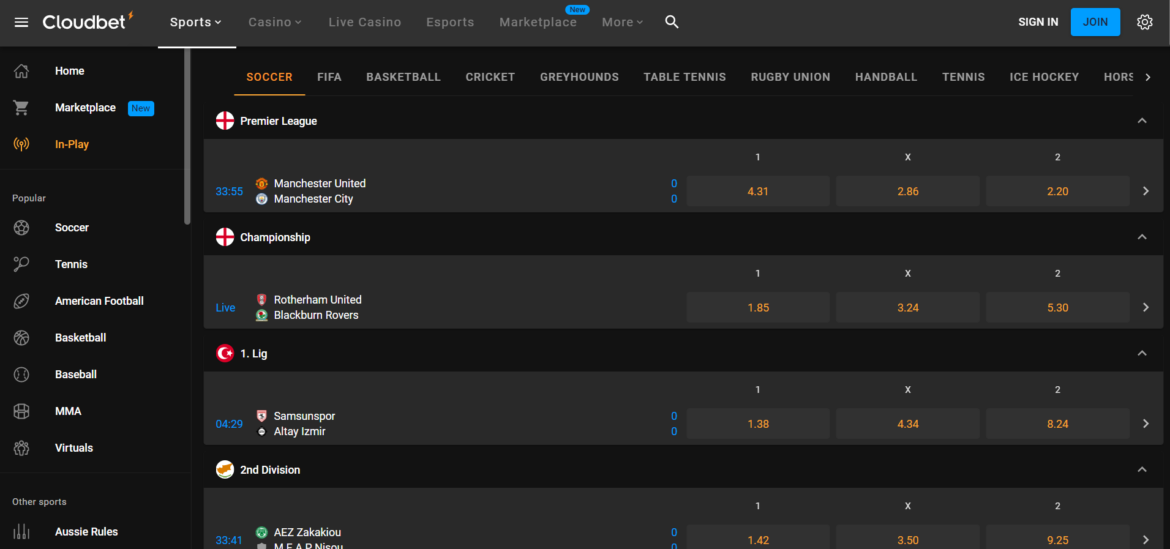Click the Marketplace cart icon
1170x549 pixels.
[x=22, y=107]
